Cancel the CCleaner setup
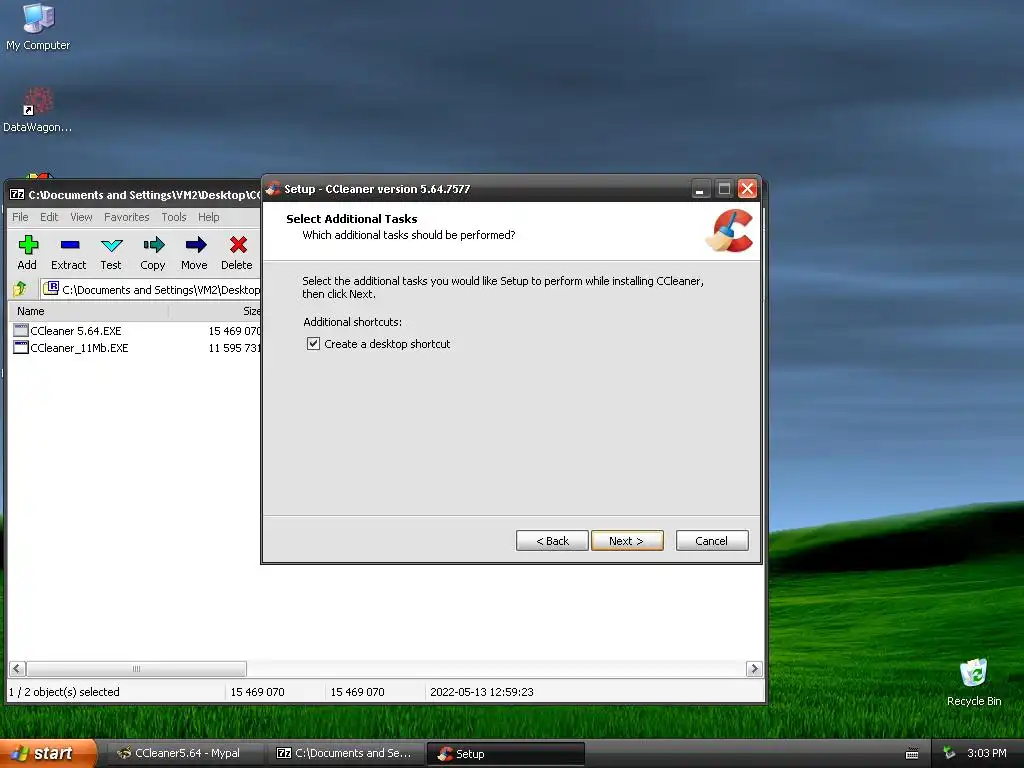This screenshot has width=1024, height=768. 712,541
